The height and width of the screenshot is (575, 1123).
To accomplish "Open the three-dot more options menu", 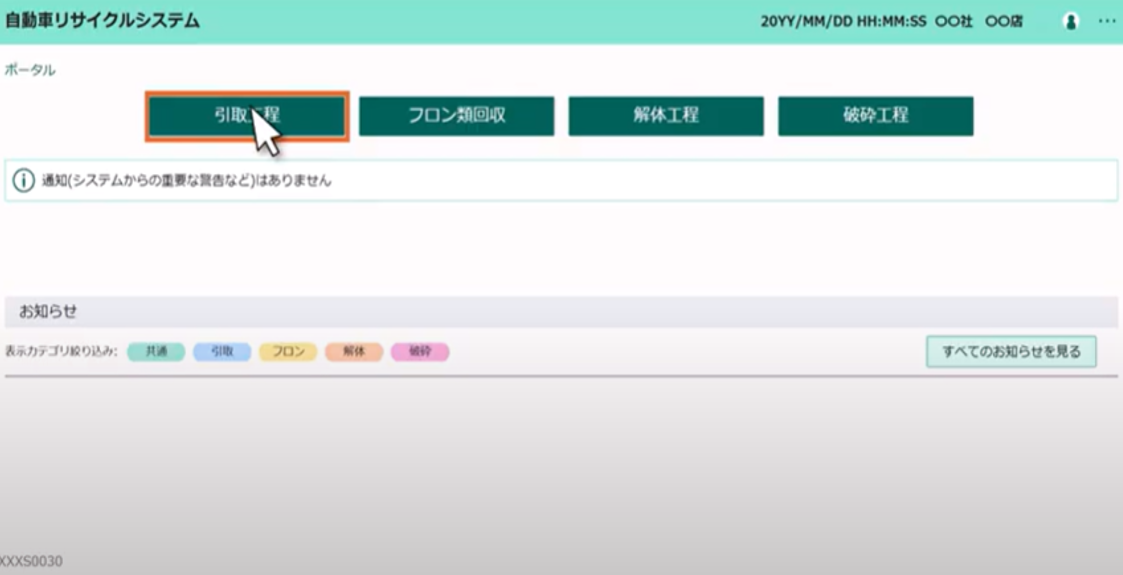I will pos(1106,21).
